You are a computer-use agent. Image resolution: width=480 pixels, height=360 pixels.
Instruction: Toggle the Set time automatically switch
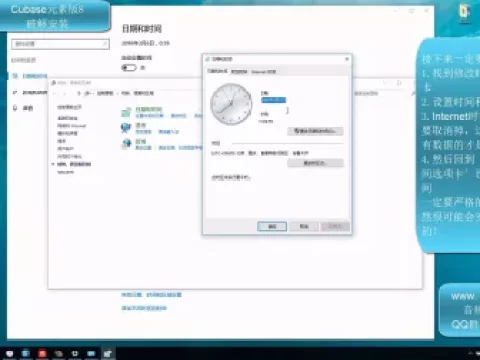tap(129, 68)
